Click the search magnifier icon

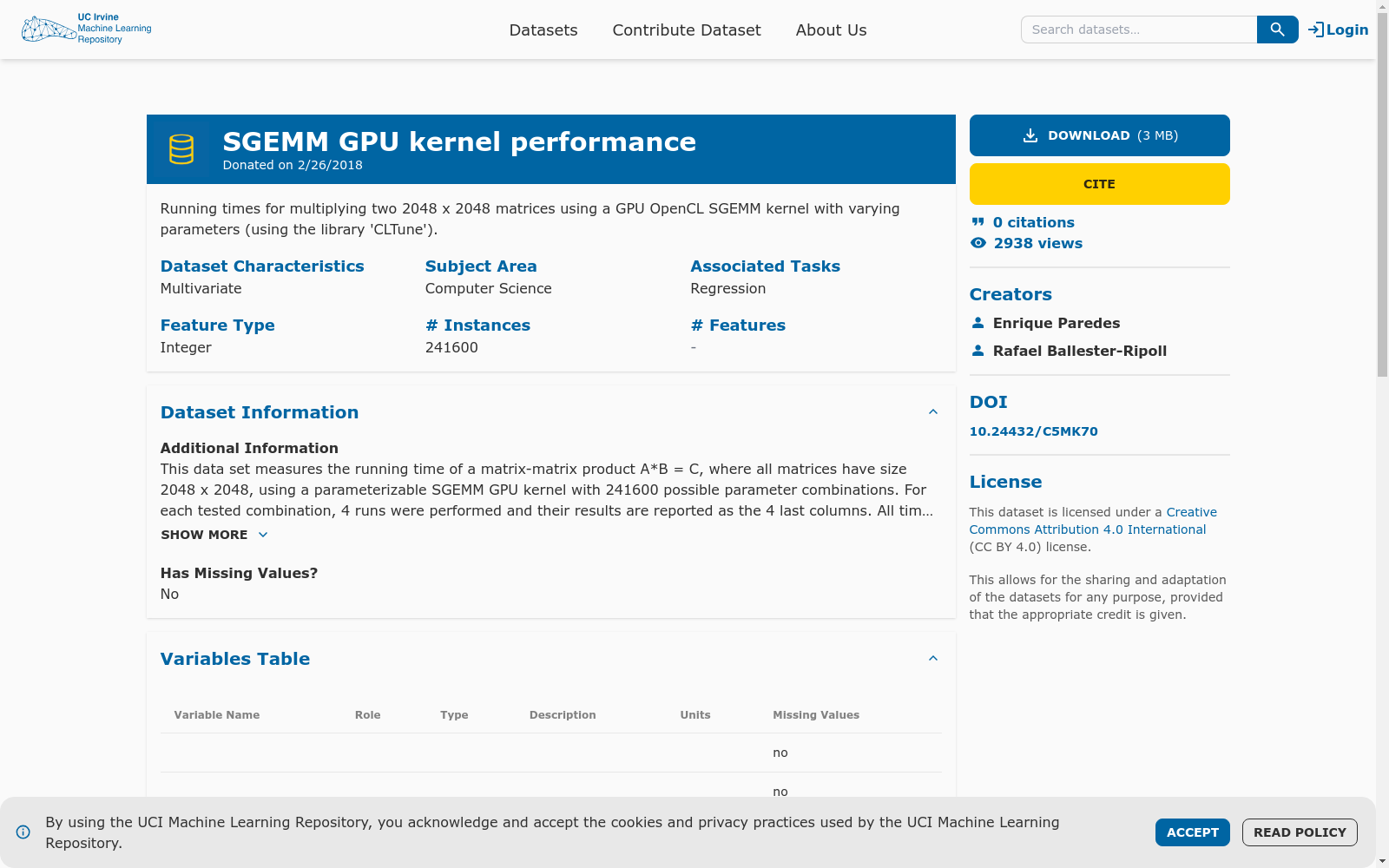[x=1276, y=29]
